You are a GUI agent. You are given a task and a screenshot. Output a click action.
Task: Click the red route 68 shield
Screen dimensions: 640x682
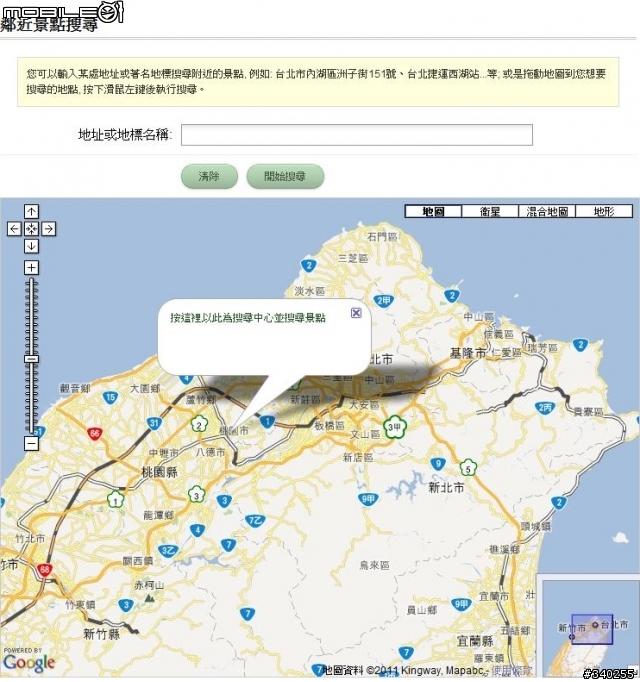(x=44, y=570)
